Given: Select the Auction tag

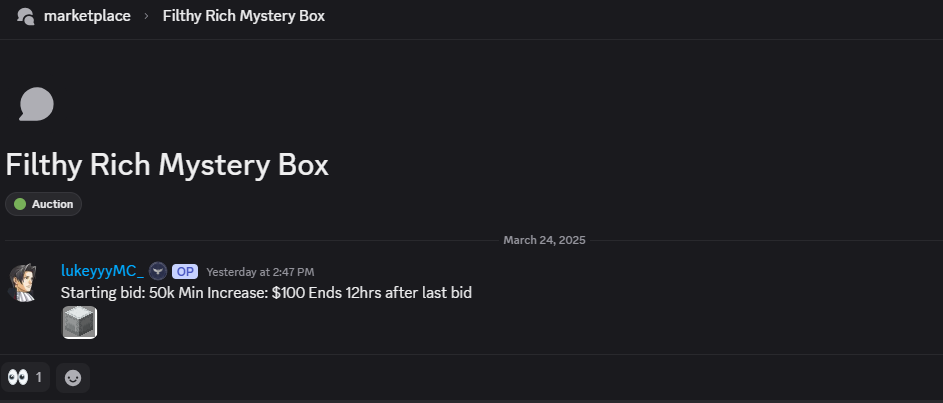Looking at the screenshot, I should point(44,204).
